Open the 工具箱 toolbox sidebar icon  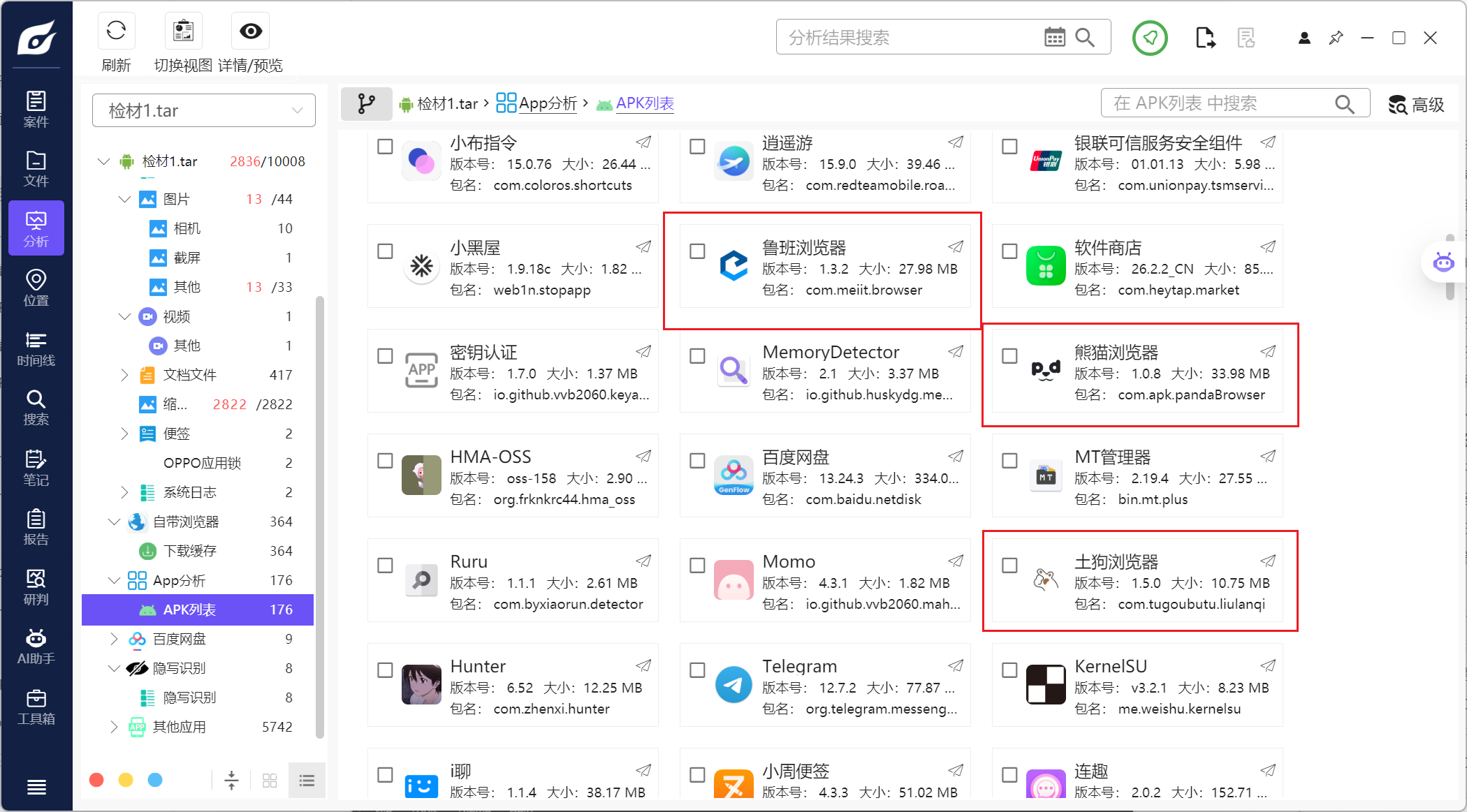pyautogui.click(x=36, y=707)
